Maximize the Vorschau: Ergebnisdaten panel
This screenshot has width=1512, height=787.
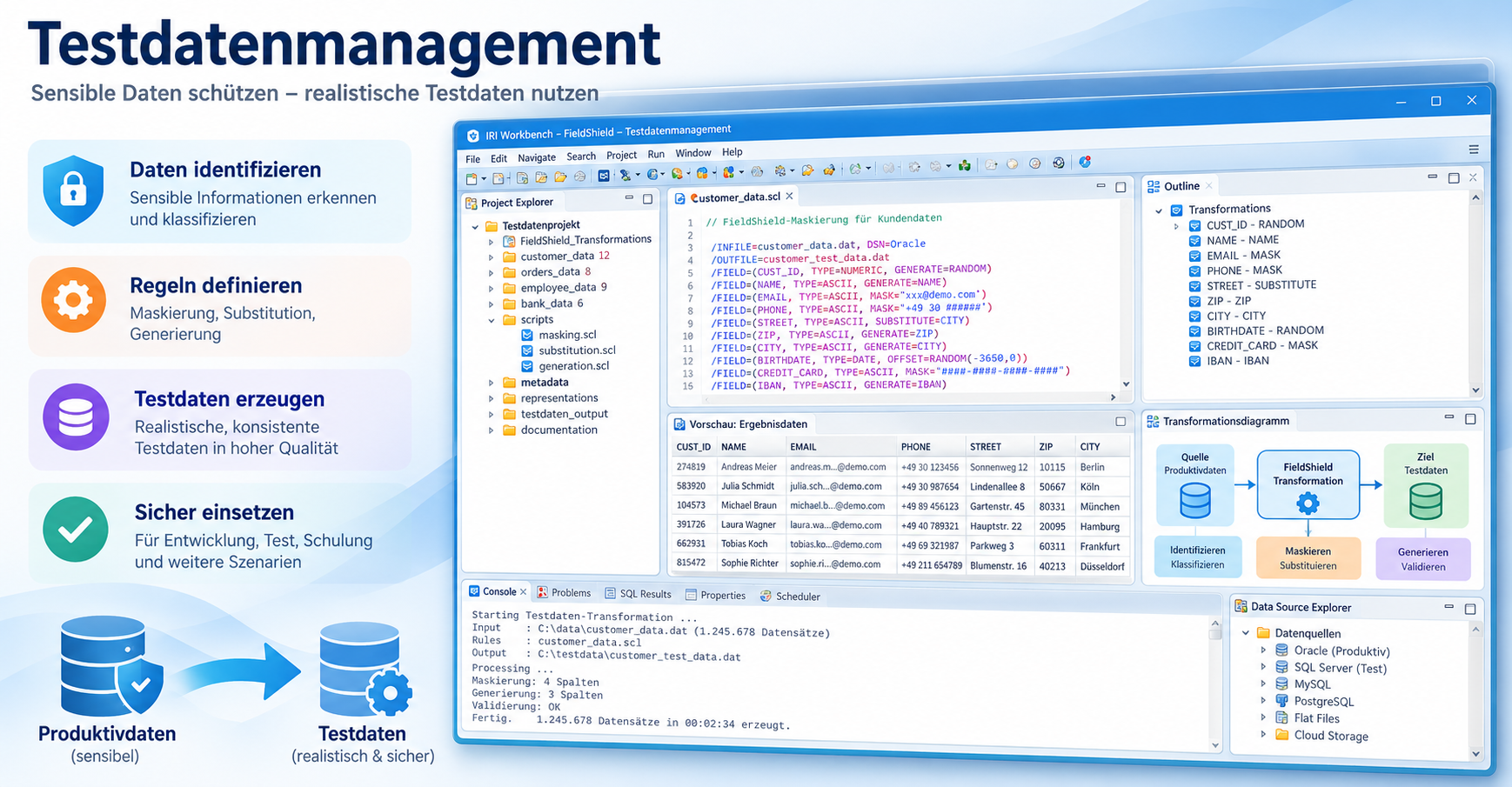[1121, 422]
